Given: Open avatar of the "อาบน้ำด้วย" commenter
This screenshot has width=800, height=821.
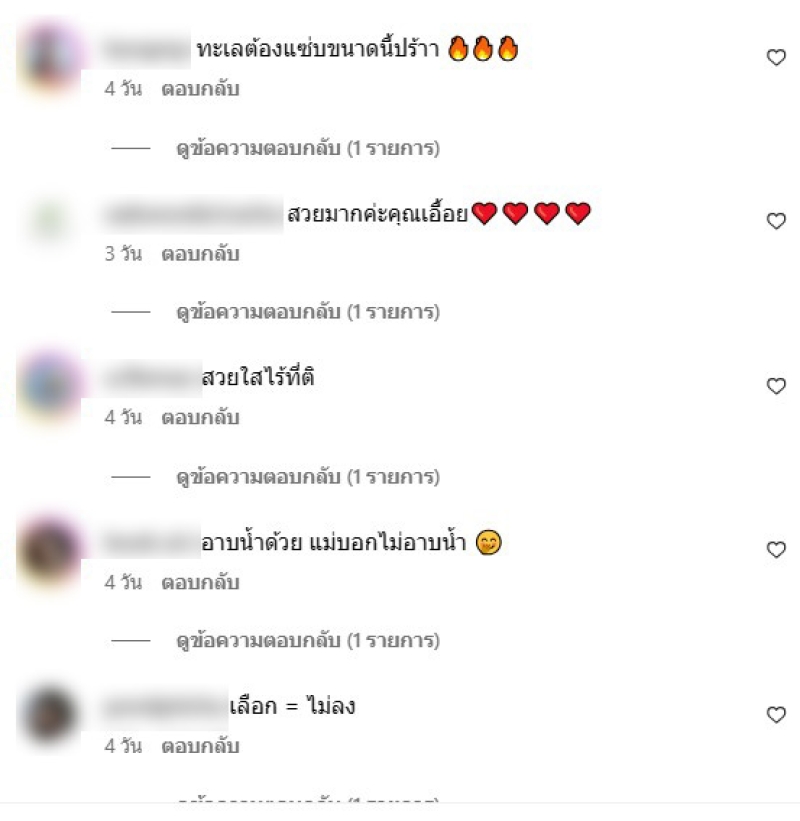Looking at the screenshot, I should click(51, 550).
